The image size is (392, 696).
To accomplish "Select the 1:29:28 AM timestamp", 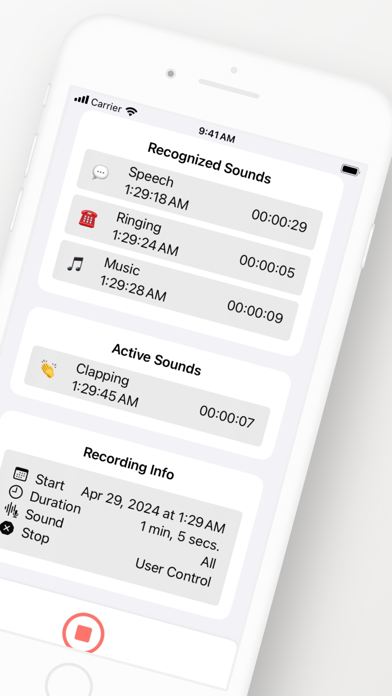I will click(x=133, y=289).
